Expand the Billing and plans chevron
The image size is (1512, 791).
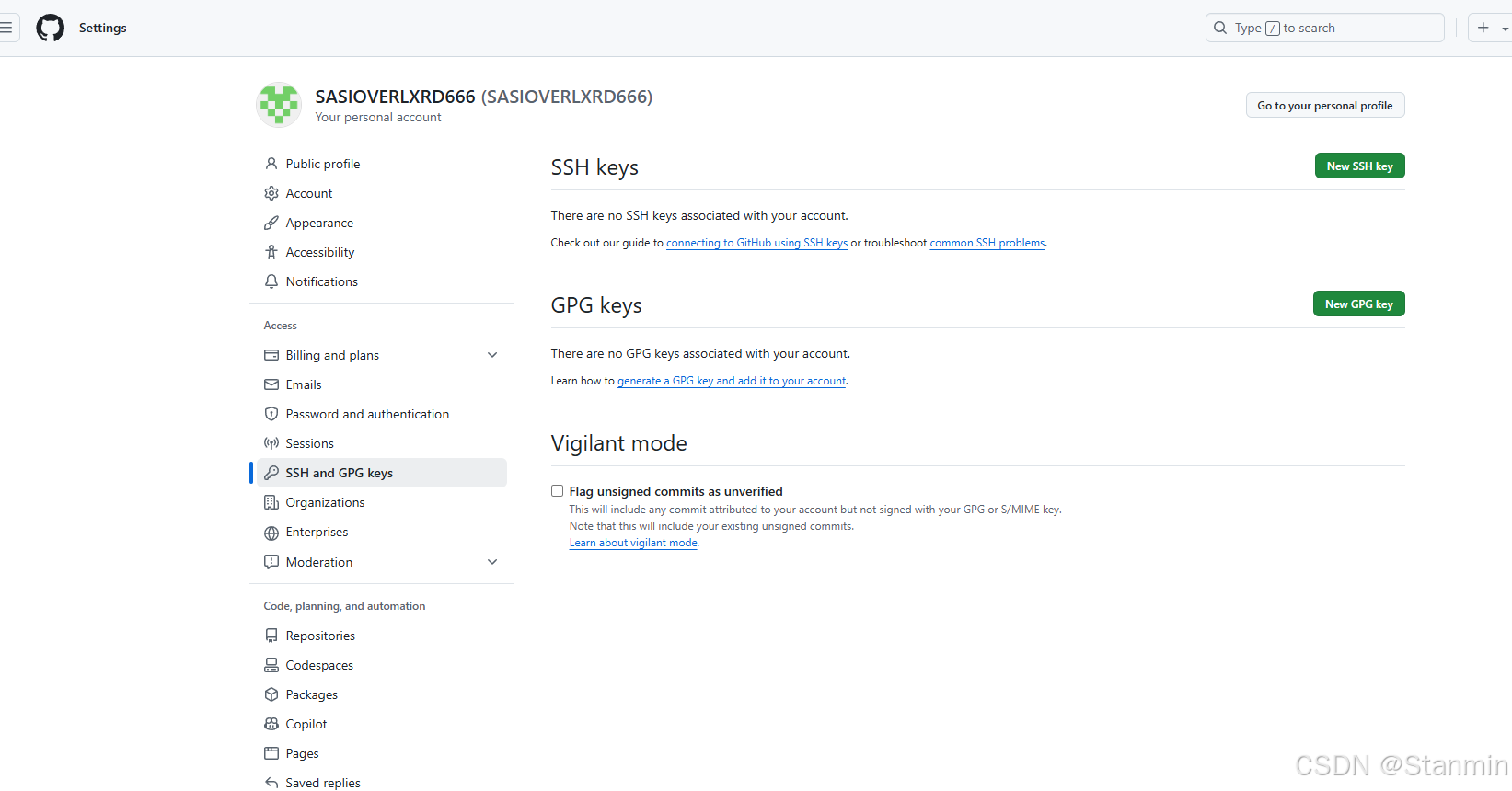click(x=492, y=355)
